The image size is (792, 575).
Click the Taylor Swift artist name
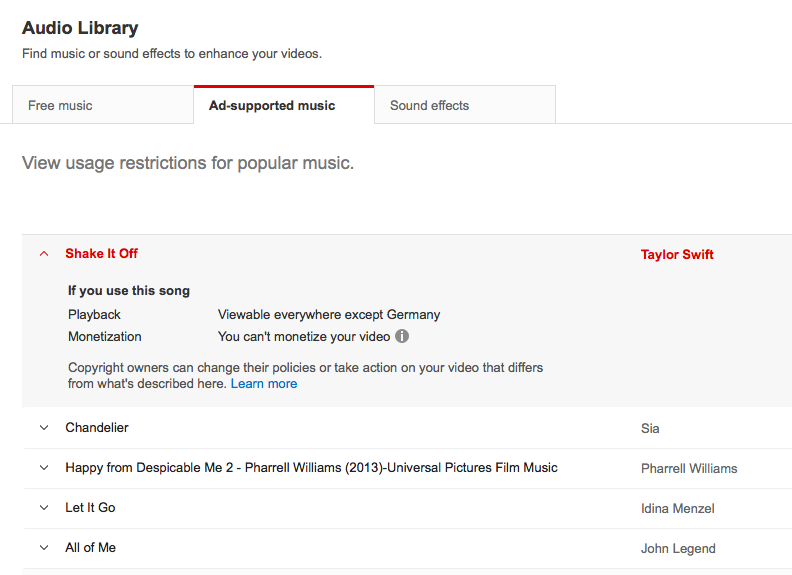point(677,255)
